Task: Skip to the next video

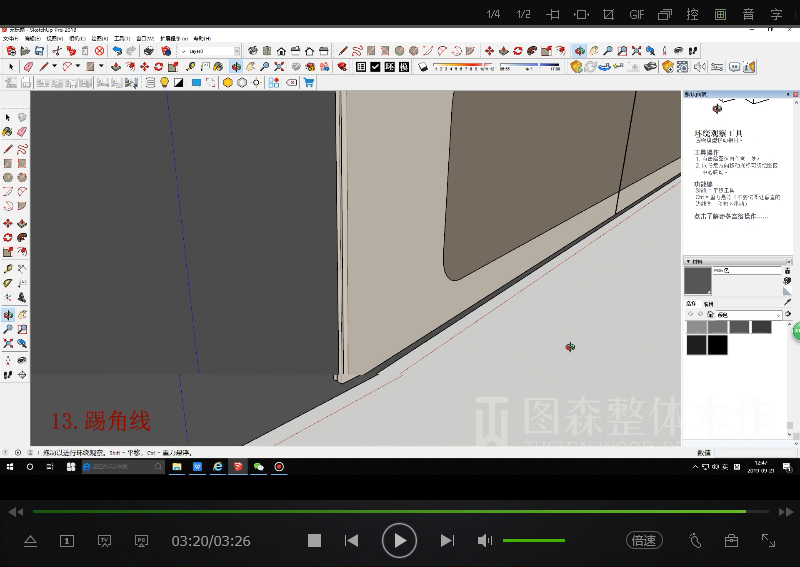Action: [x=447, y=541]
